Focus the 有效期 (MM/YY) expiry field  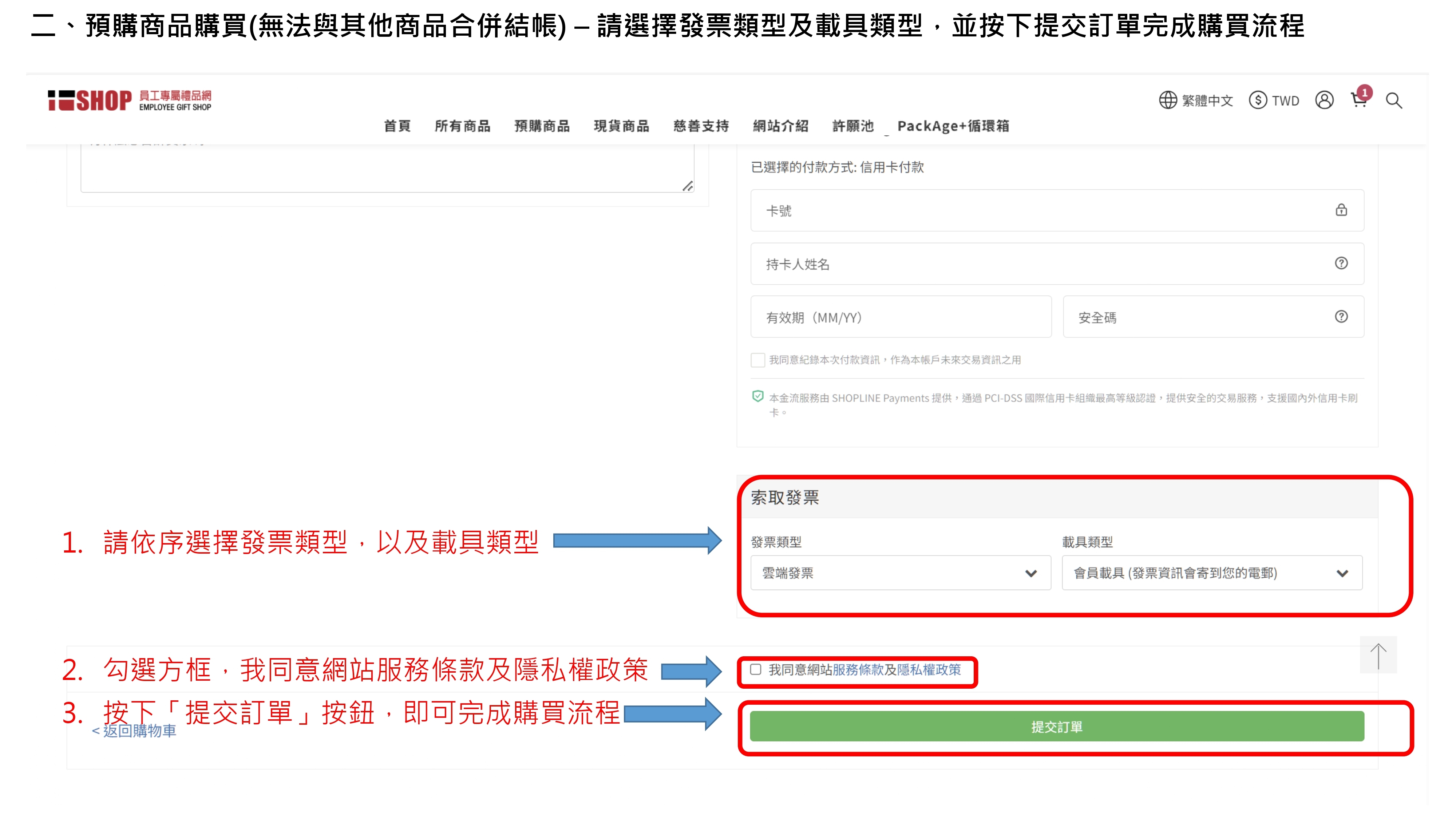901,317
